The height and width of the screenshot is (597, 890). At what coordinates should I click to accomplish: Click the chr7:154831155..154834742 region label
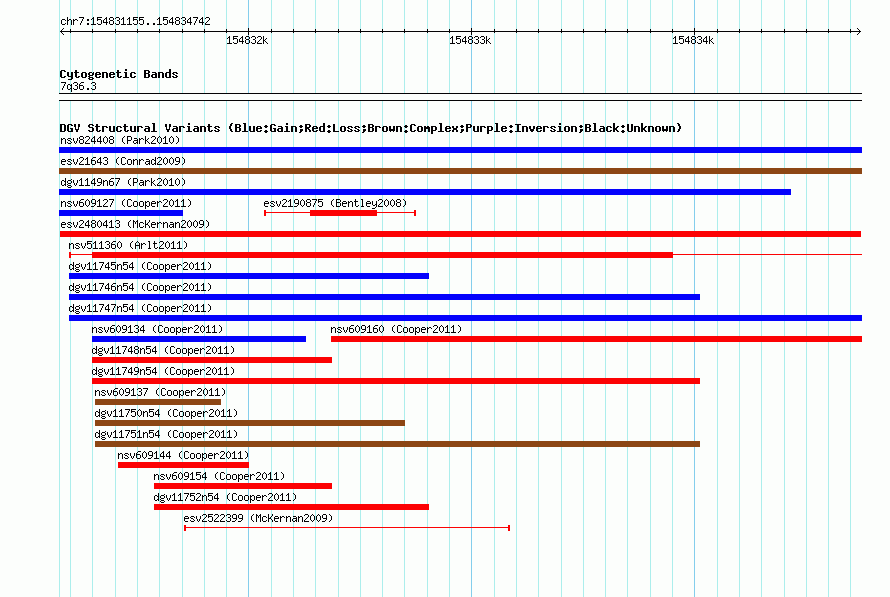[x=135, y=22]
